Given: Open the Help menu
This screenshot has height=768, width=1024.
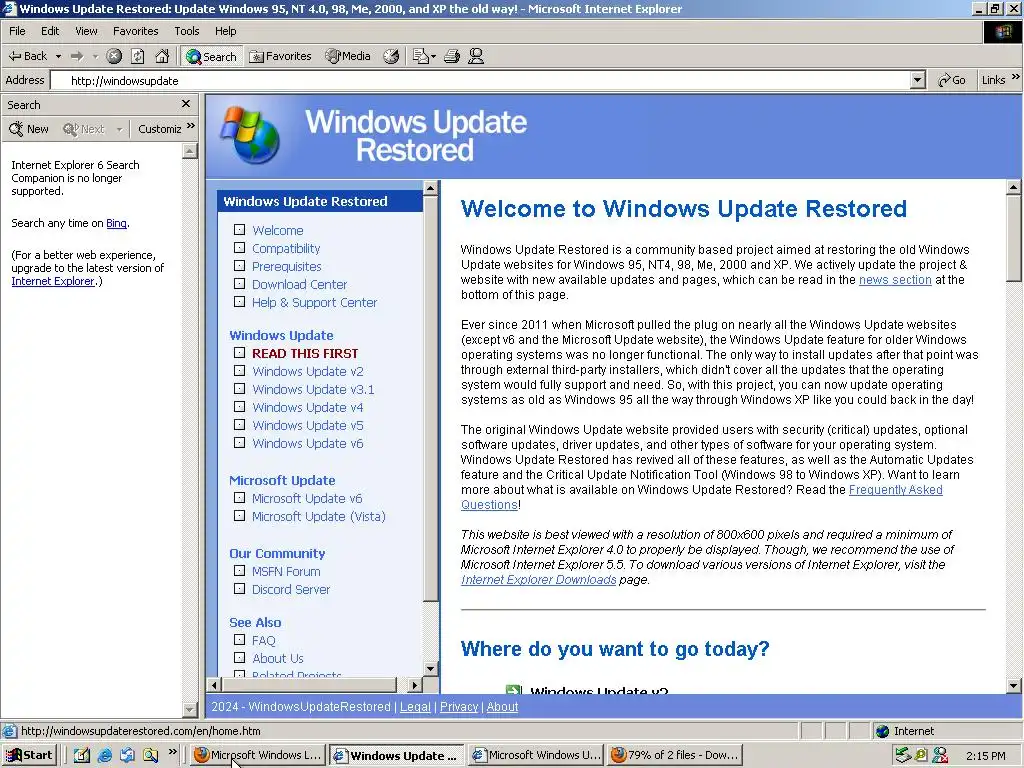Looking at the screenshot, I should pyautogui.click(x=225, y=31).
